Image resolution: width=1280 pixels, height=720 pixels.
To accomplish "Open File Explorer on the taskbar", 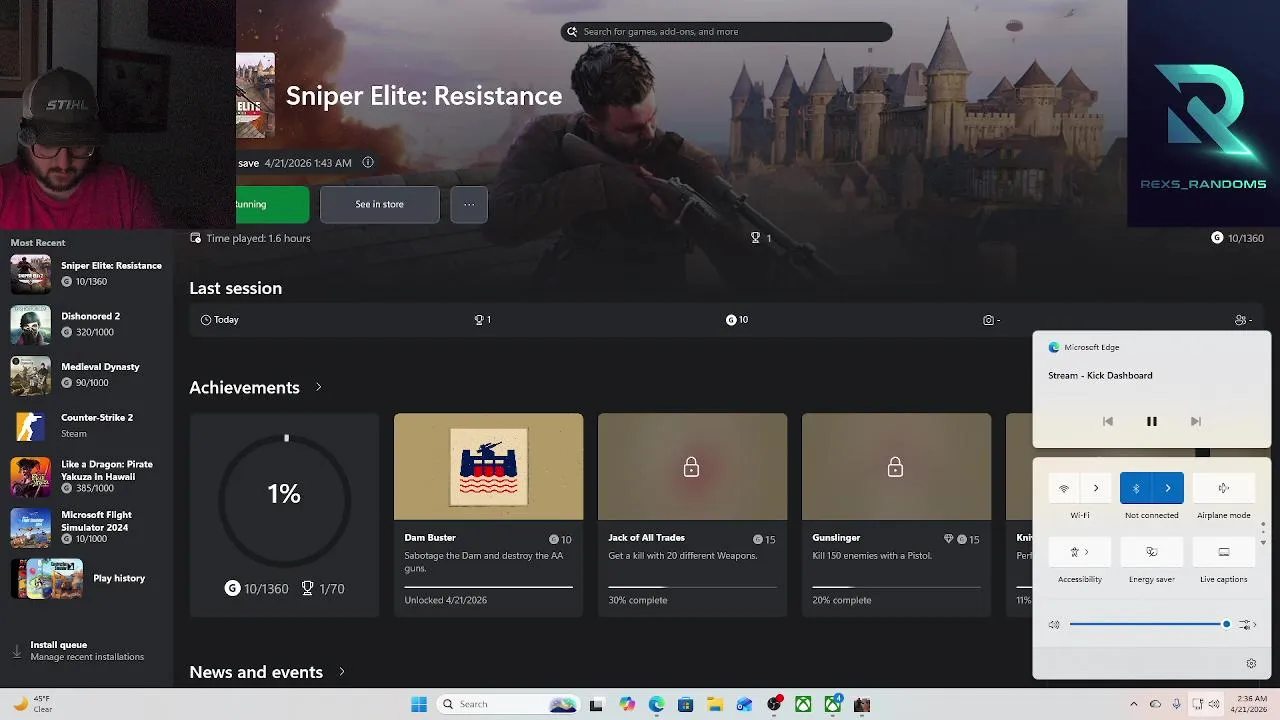I will pos(715,704).
